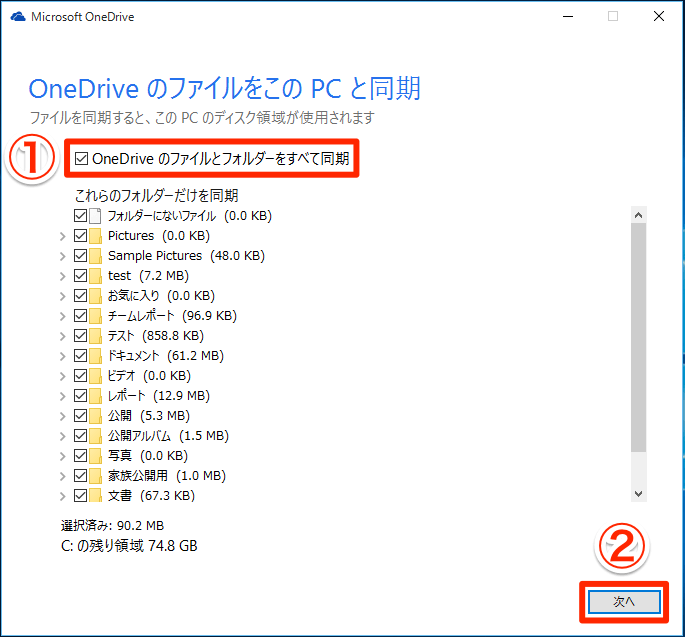Uncheck the Pictures folder checkbox
Screen dimensions: 685x637
pos(80,235)
